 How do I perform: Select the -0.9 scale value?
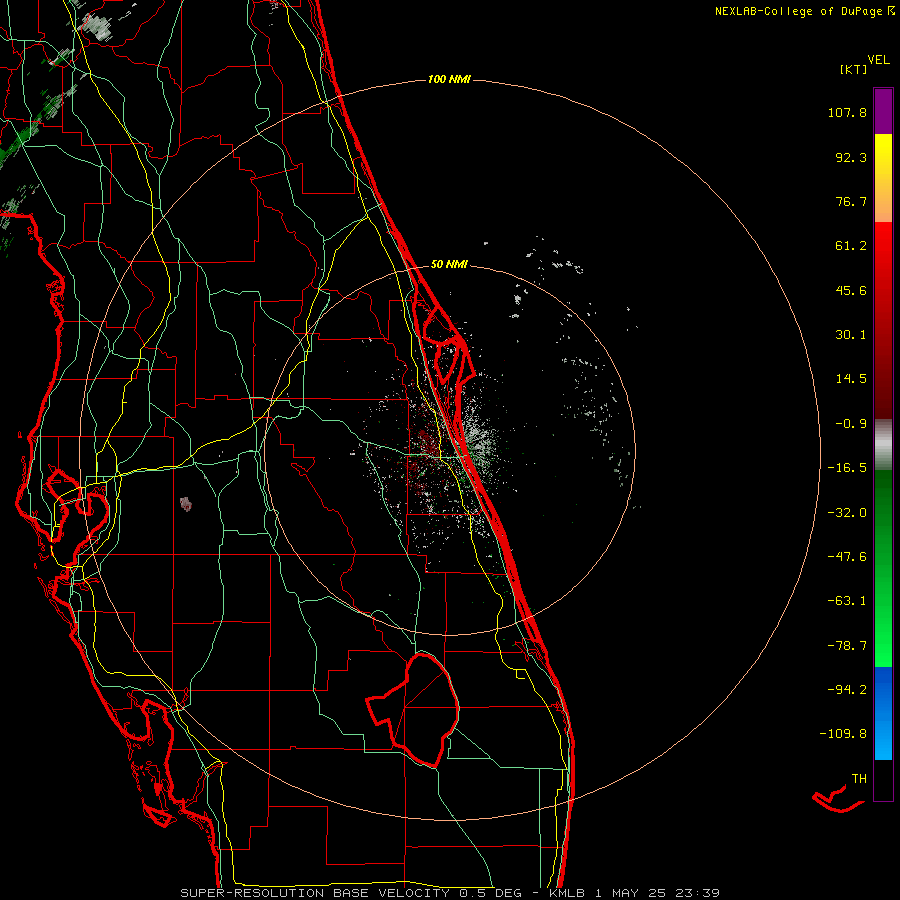coord(851,424)
